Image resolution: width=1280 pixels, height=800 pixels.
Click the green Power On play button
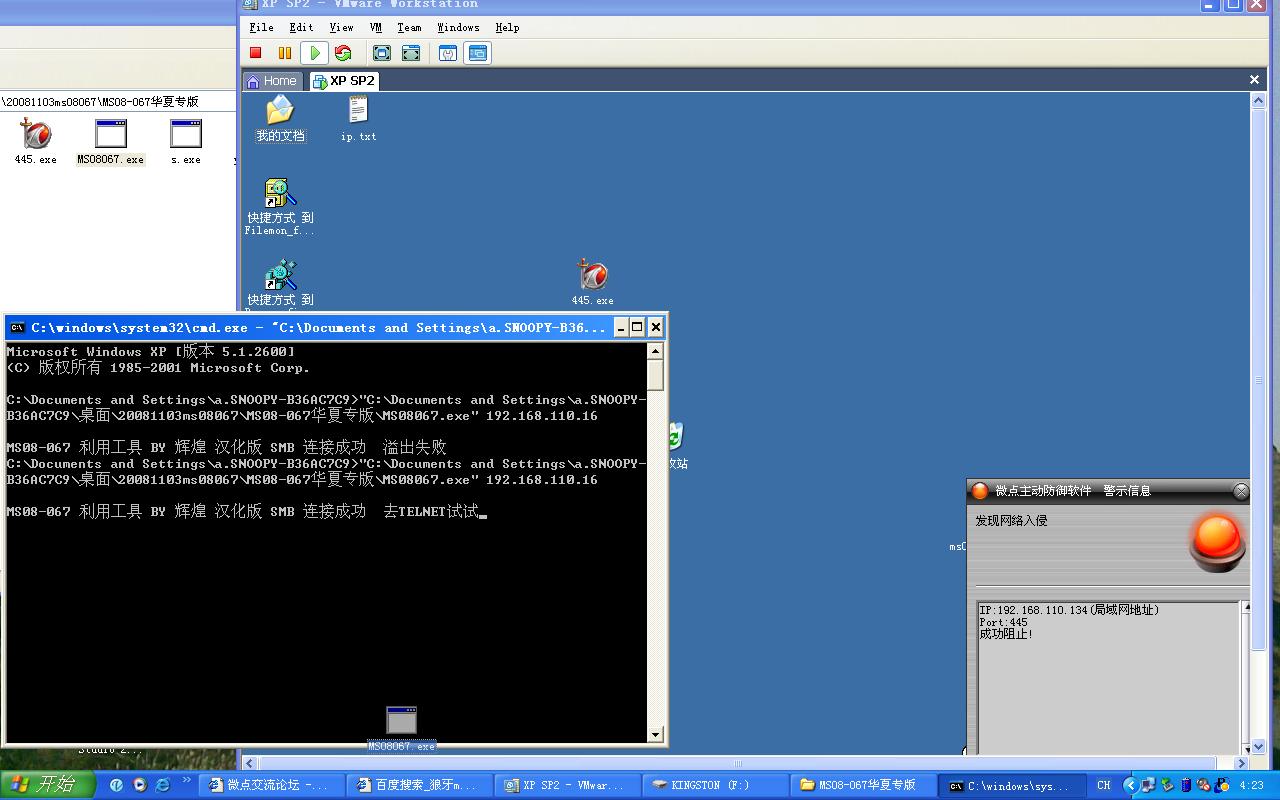coord(315,53)
